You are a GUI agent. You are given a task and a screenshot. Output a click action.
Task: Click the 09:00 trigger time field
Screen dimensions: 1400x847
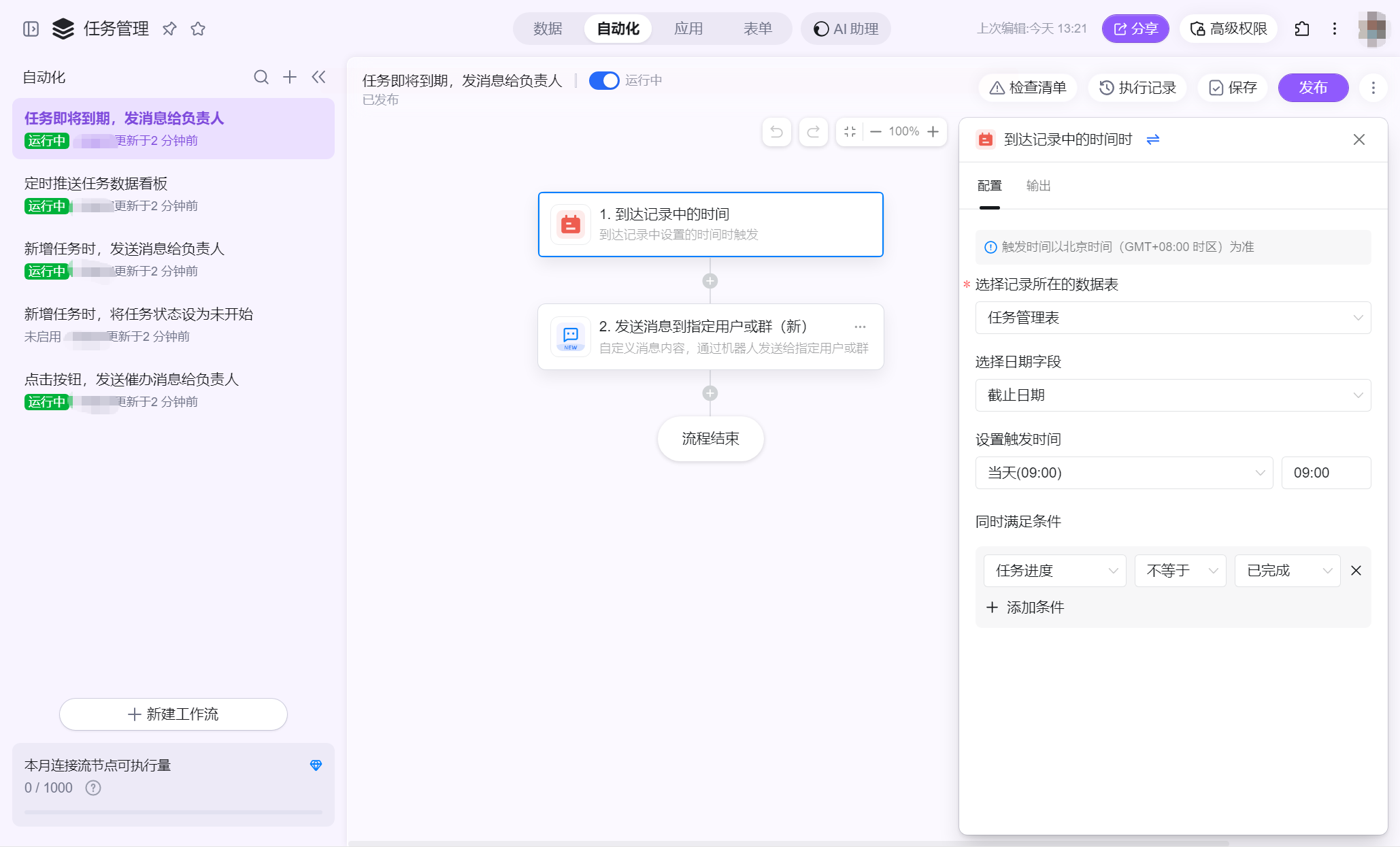coord(1325,473)
